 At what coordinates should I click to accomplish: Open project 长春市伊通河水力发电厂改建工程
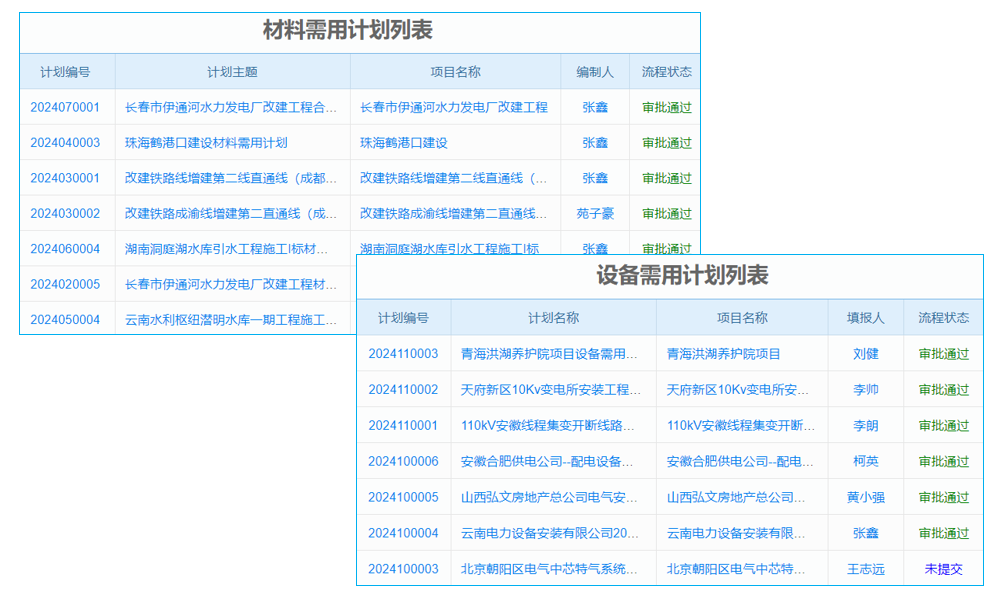(455, 107)
